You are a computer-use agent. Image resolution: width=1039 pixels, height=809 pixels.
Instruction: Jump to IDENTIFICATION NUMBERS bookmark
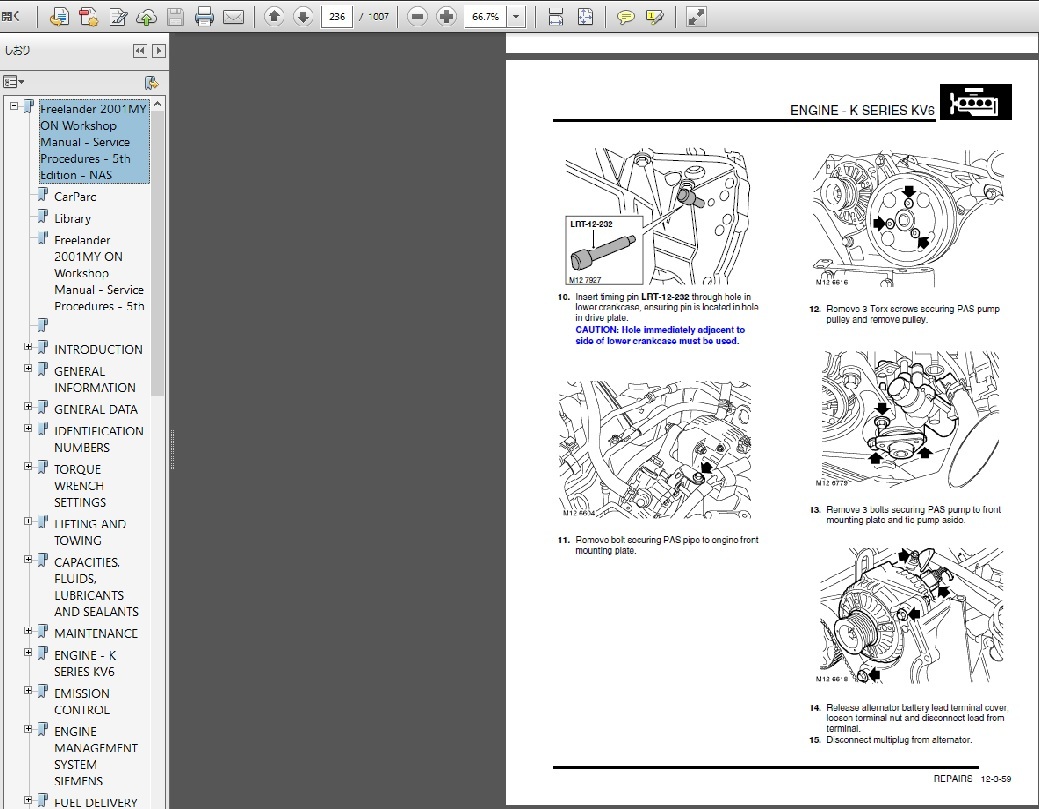tap(99, 439)
